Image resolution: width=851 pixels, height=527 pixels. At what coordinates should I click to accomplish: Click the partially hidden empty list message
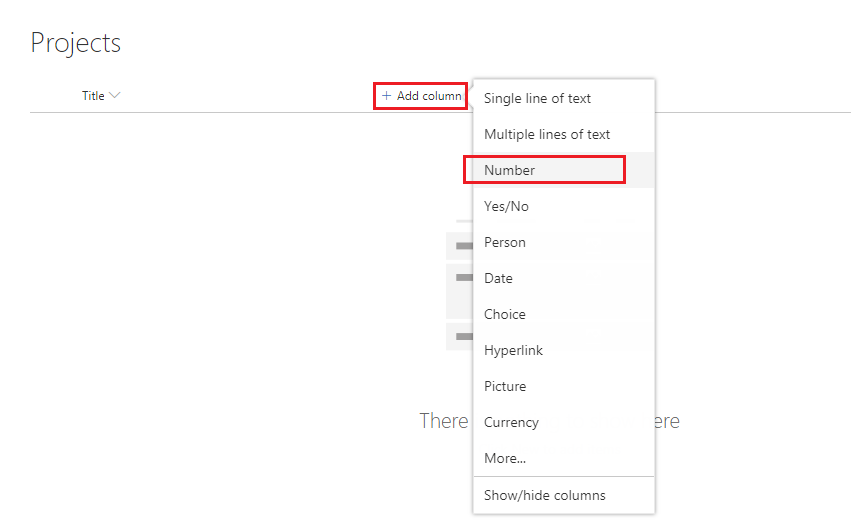point(444,421)
